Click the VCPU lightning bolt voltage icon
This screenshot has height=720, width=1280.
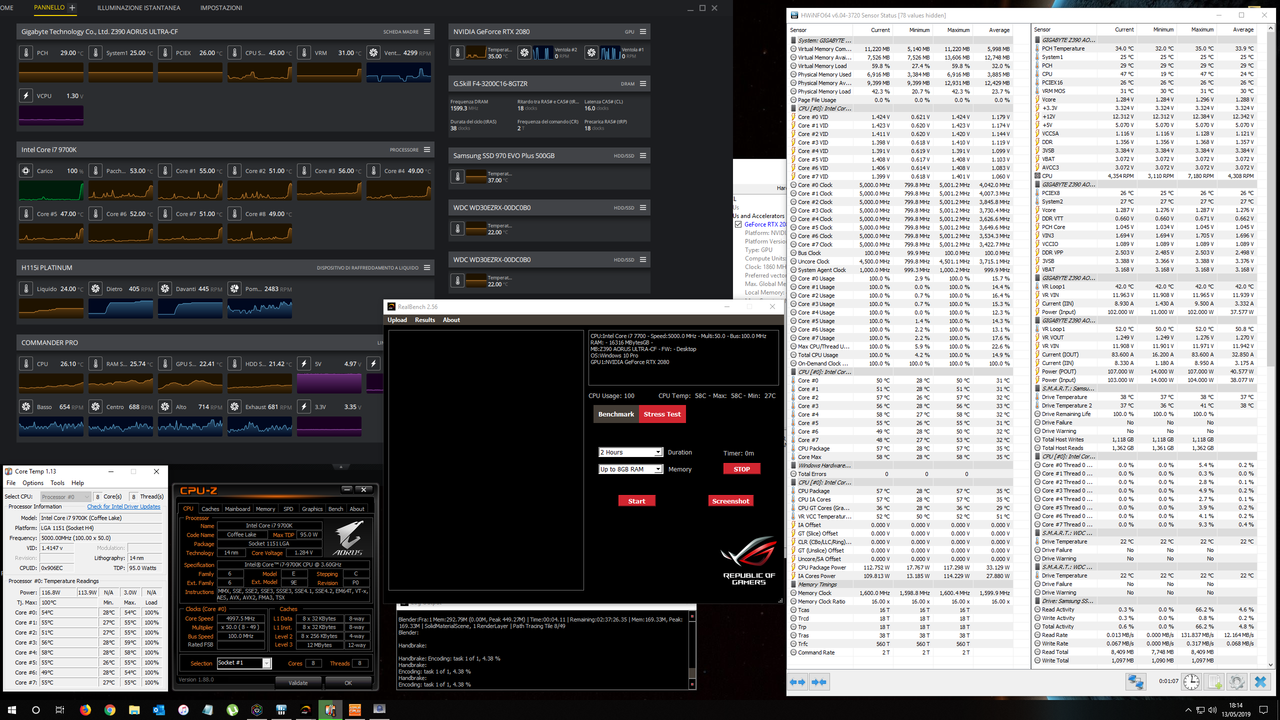(25, 95)
